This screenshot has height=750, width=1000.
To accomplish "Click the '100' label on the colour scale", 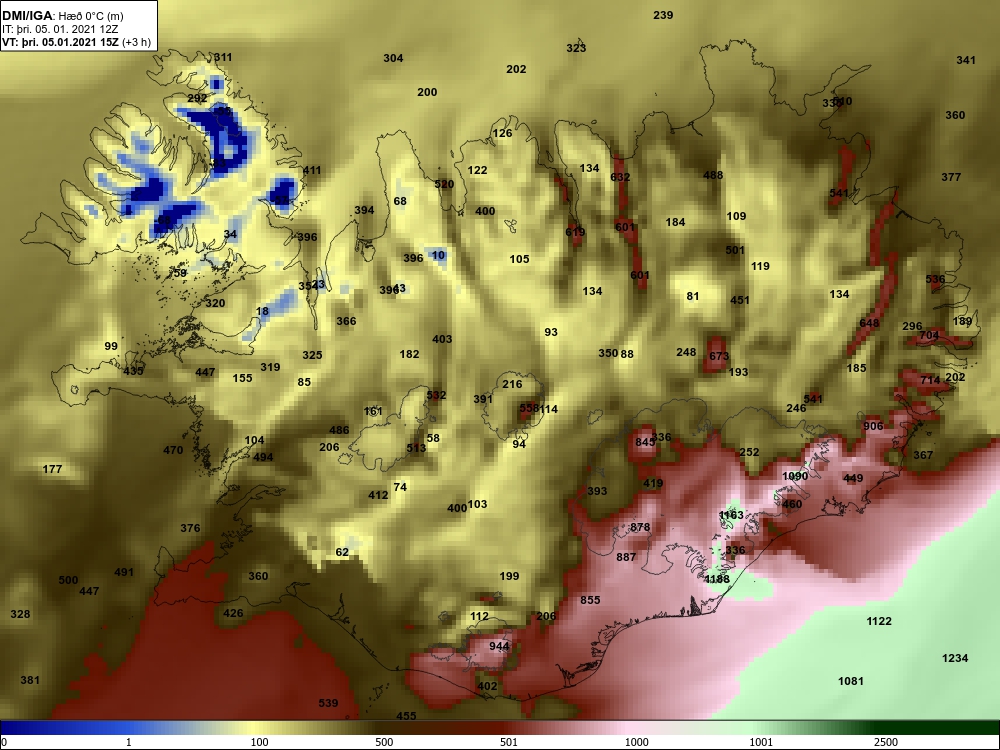I will [259, 742].
